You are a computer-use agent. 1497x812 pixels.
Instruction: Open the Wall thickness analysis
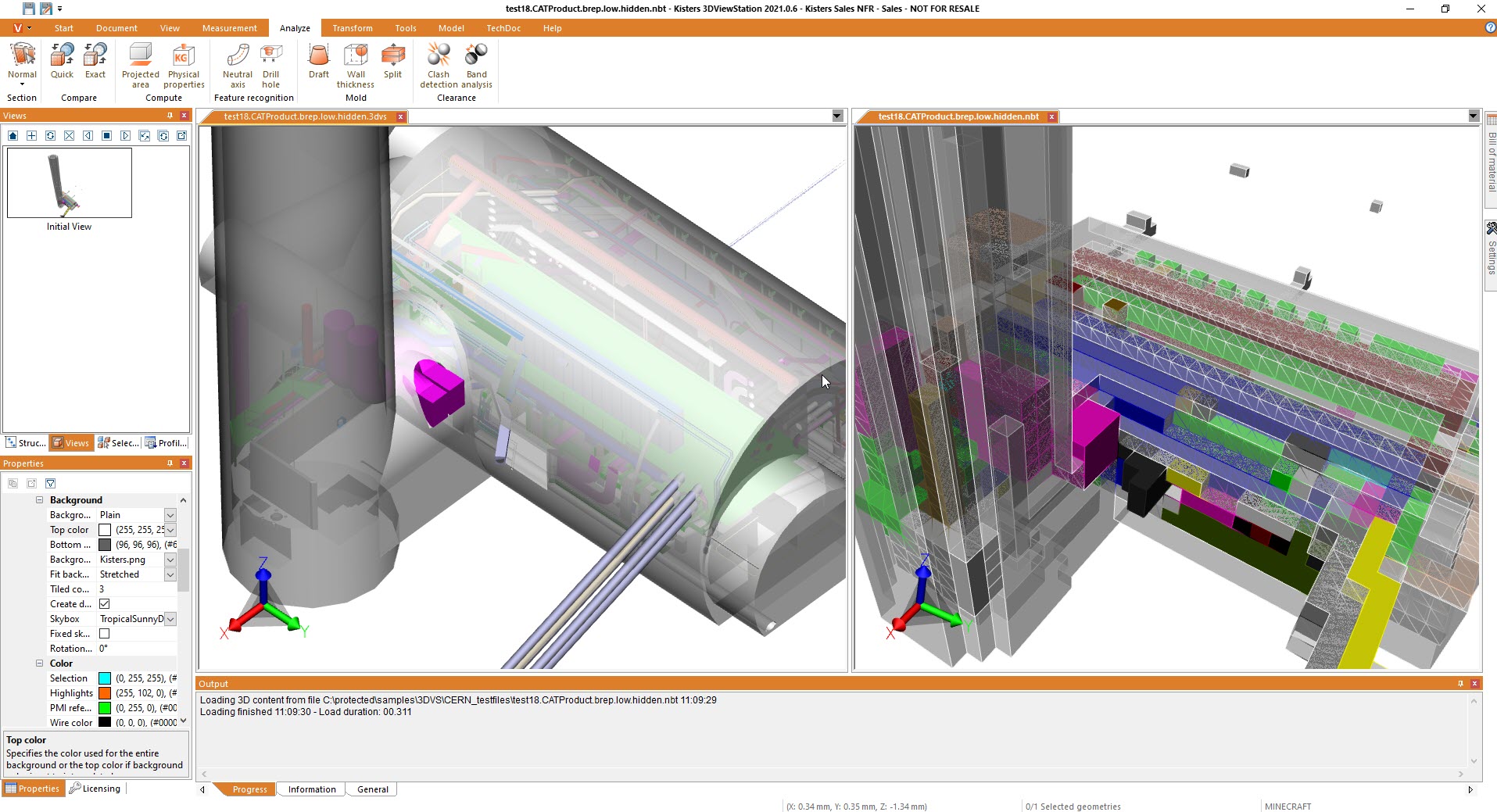click(356, 65)
